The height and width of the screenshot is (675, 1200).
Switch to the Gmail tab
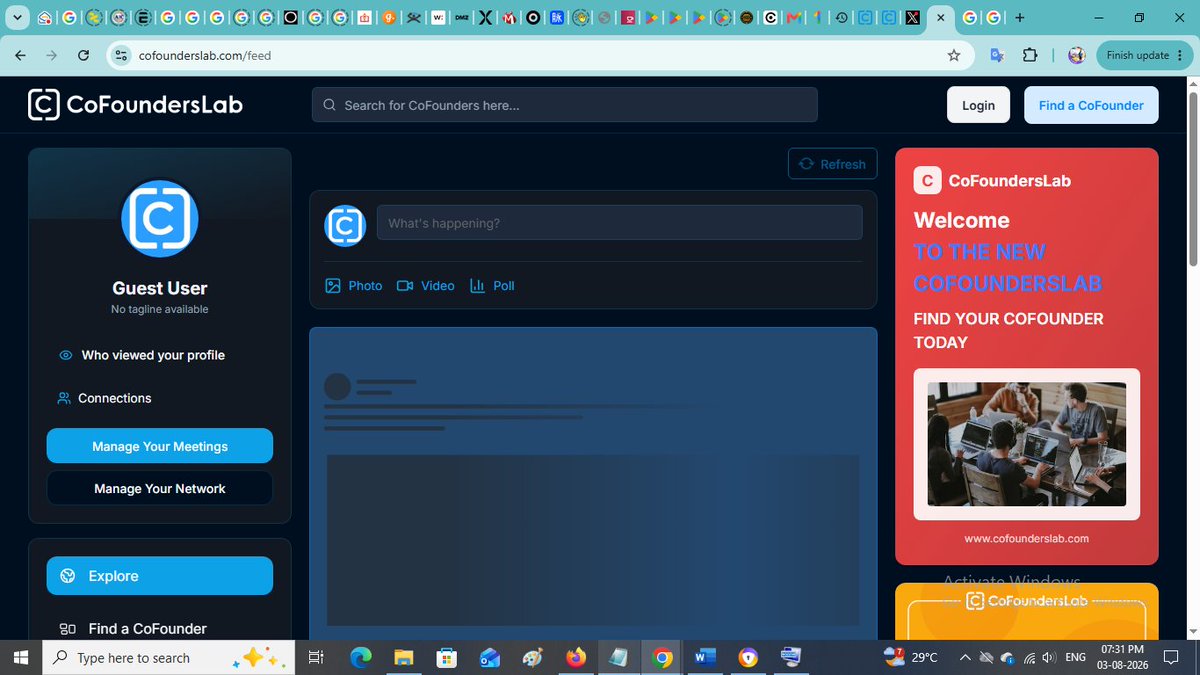pos(793,18)
